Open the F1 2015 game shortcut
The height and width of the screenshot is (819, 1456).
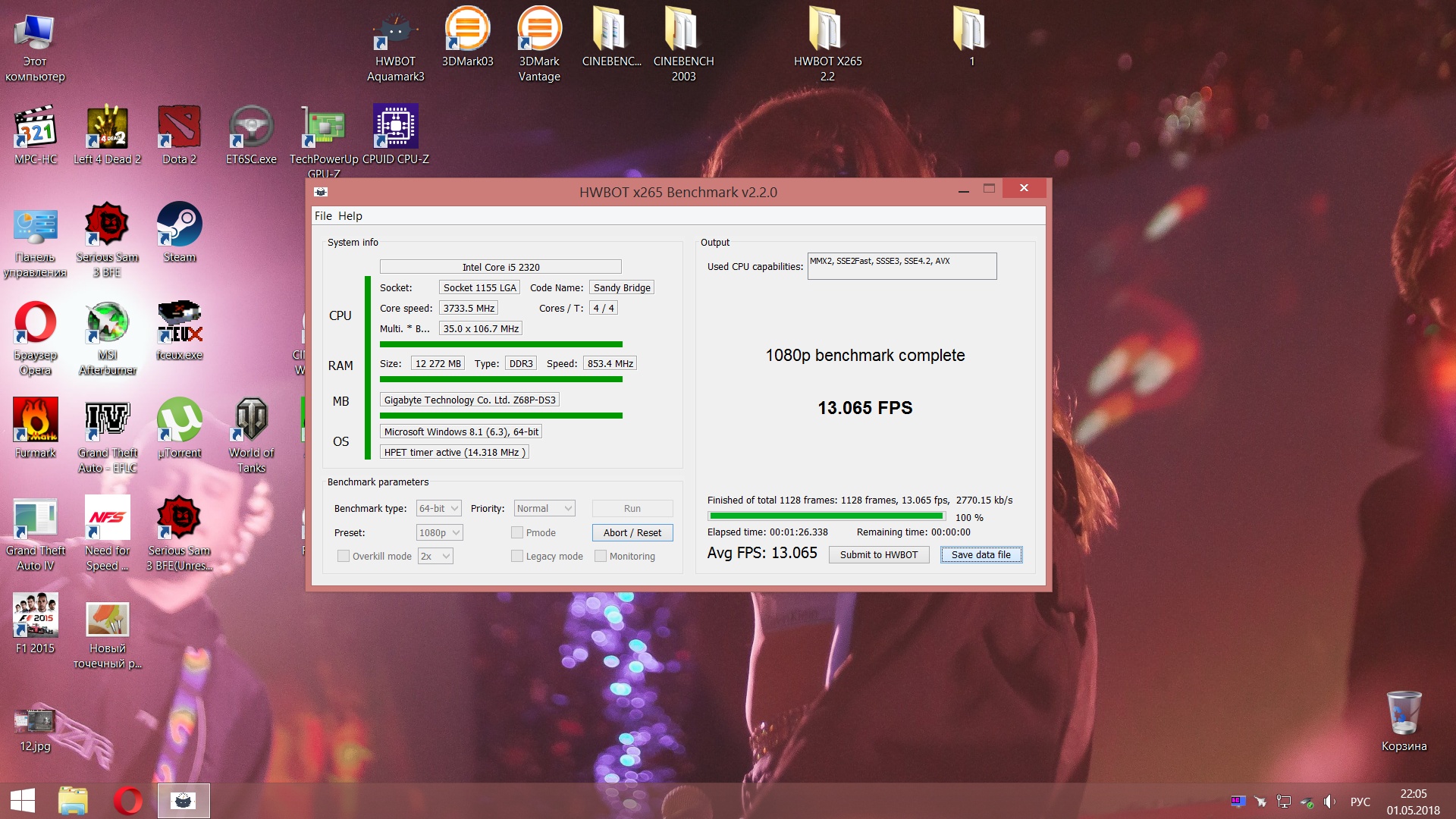coord(35,623)
